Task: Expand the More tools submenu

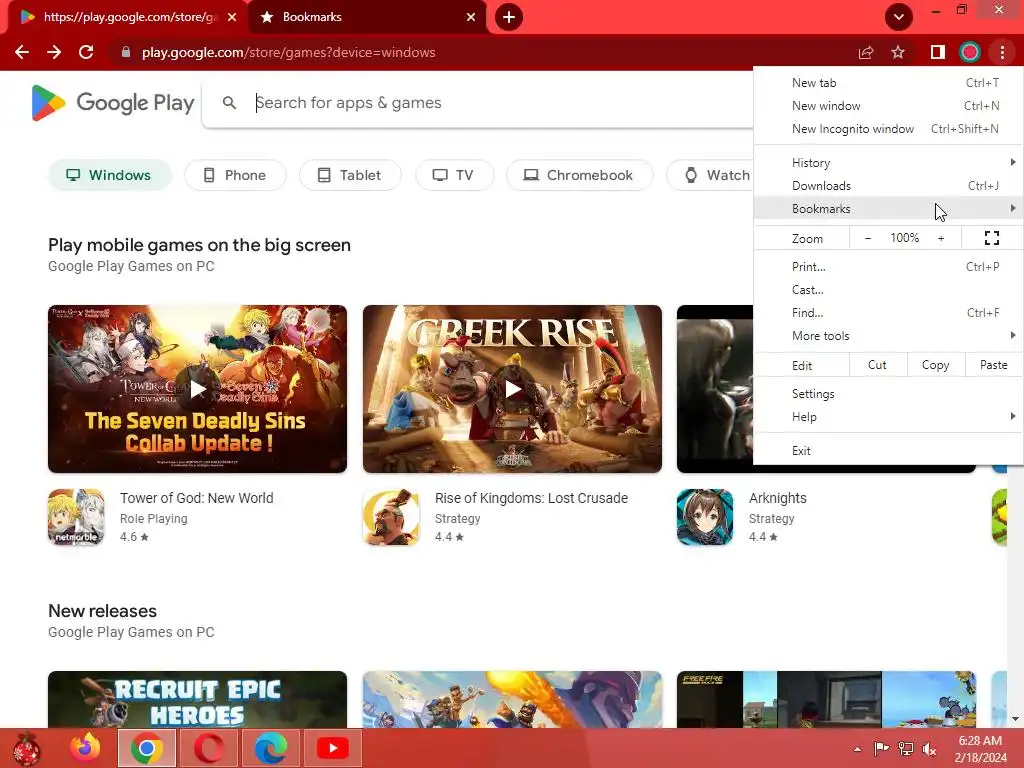Action: [888, 336]
